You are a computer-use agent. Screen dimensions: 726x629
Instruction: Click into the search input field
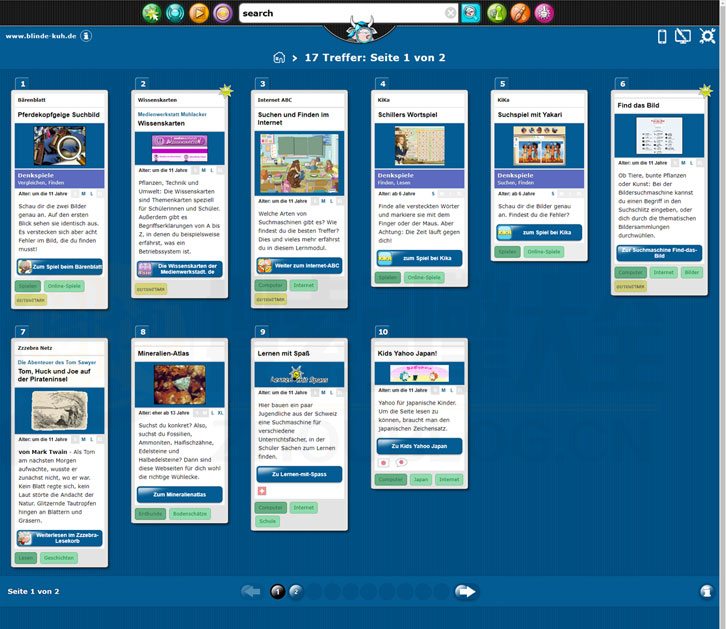click(340, 13)
